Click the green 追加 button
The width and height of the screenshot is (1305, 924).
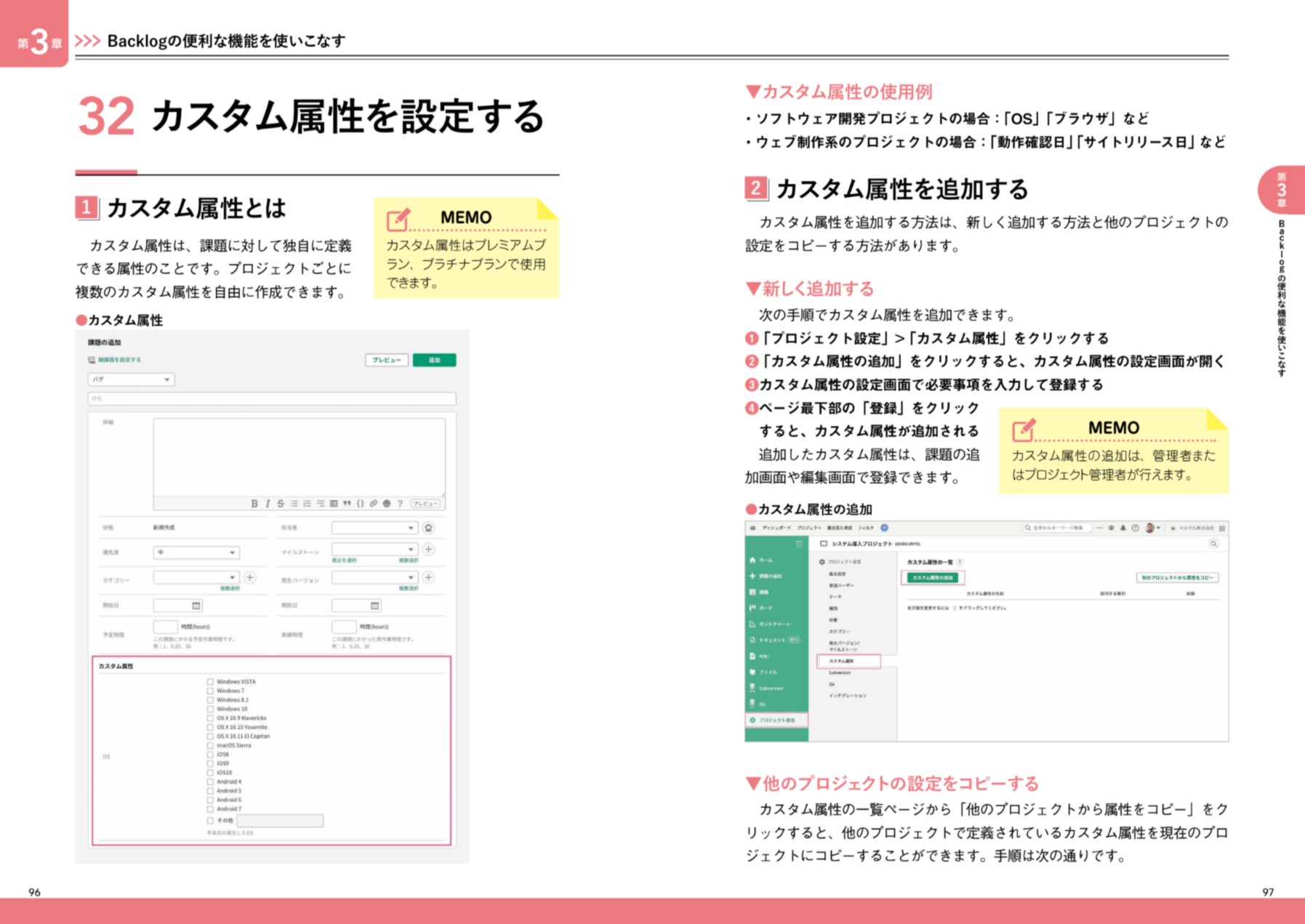(x=434, y=360)
